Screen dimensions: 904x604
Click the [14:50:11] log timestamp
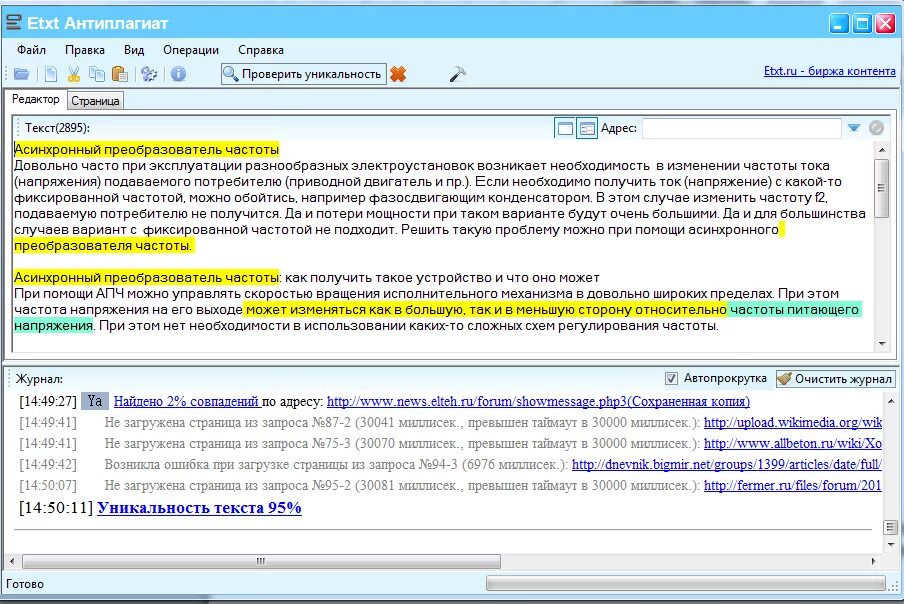[x=55, y=508]
